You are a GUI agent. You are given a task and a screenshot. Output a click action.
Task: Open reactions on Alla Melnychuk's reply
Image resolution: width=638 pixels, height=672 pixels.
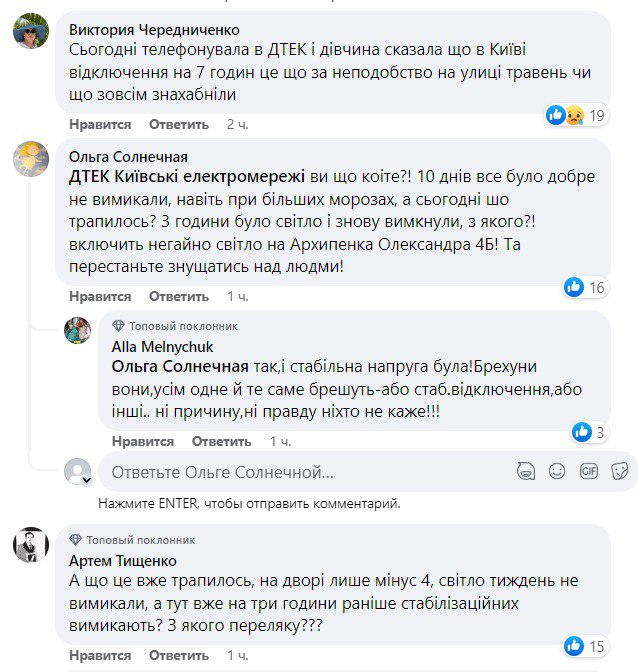point(588,432)
